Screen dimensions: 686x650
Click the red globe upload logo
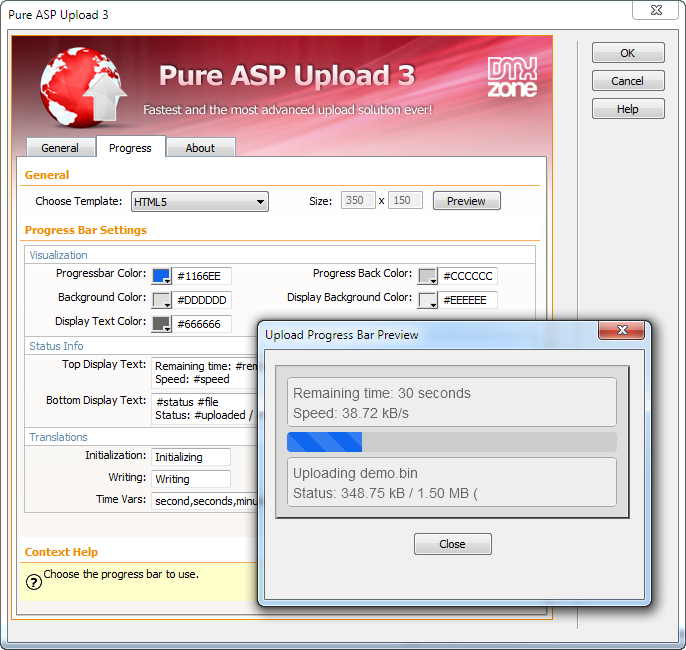point(83,88)
